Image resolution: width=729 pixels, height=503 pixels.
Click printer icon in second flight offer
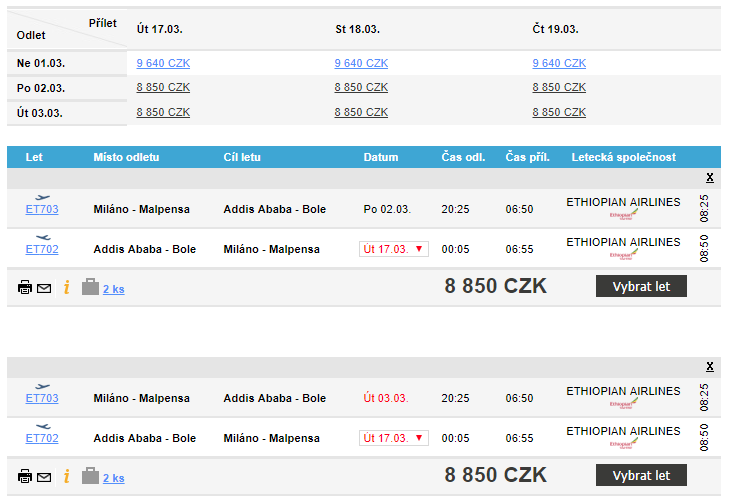pos(25,477)
